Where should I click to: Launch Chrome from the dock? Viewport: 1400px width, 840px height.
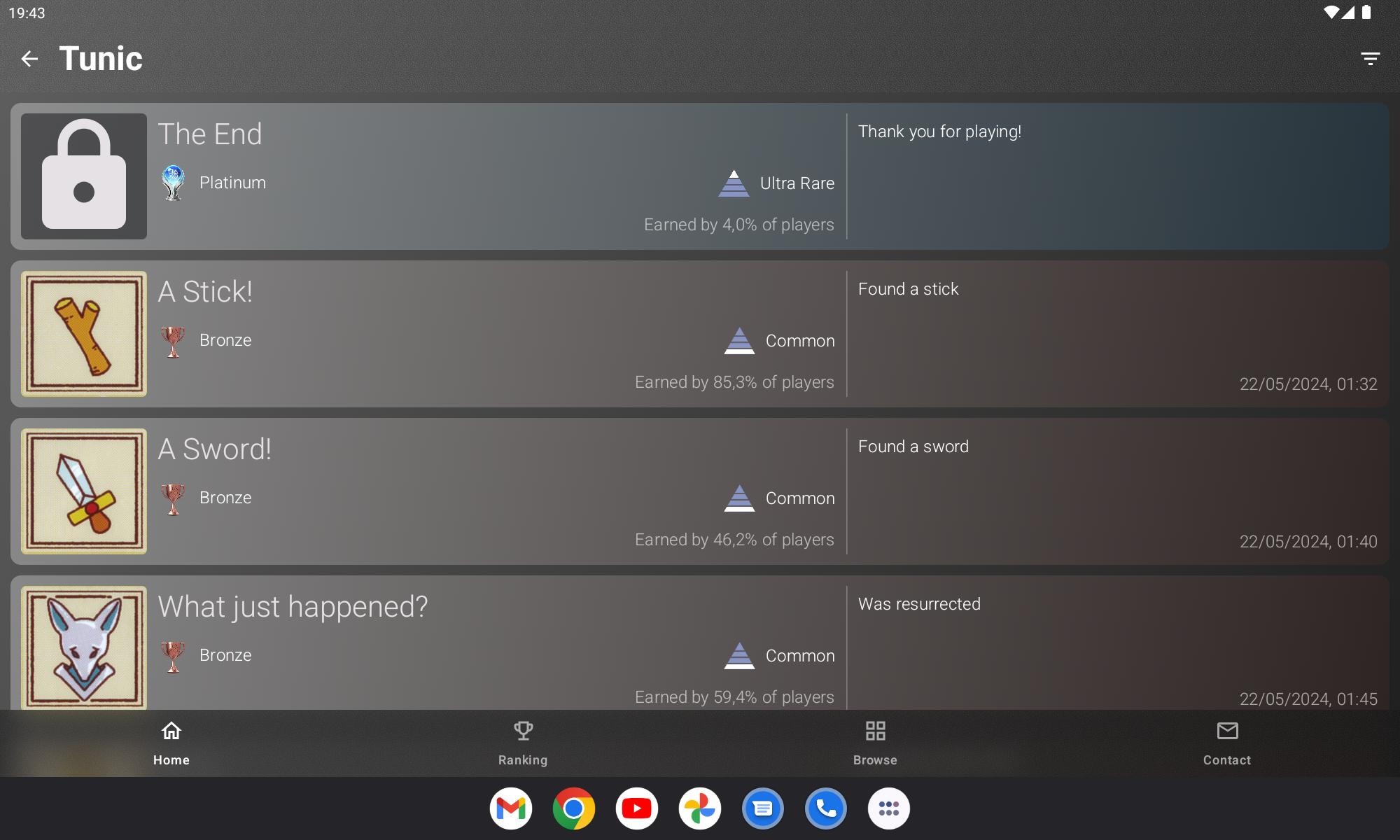[x=574, y=808]
